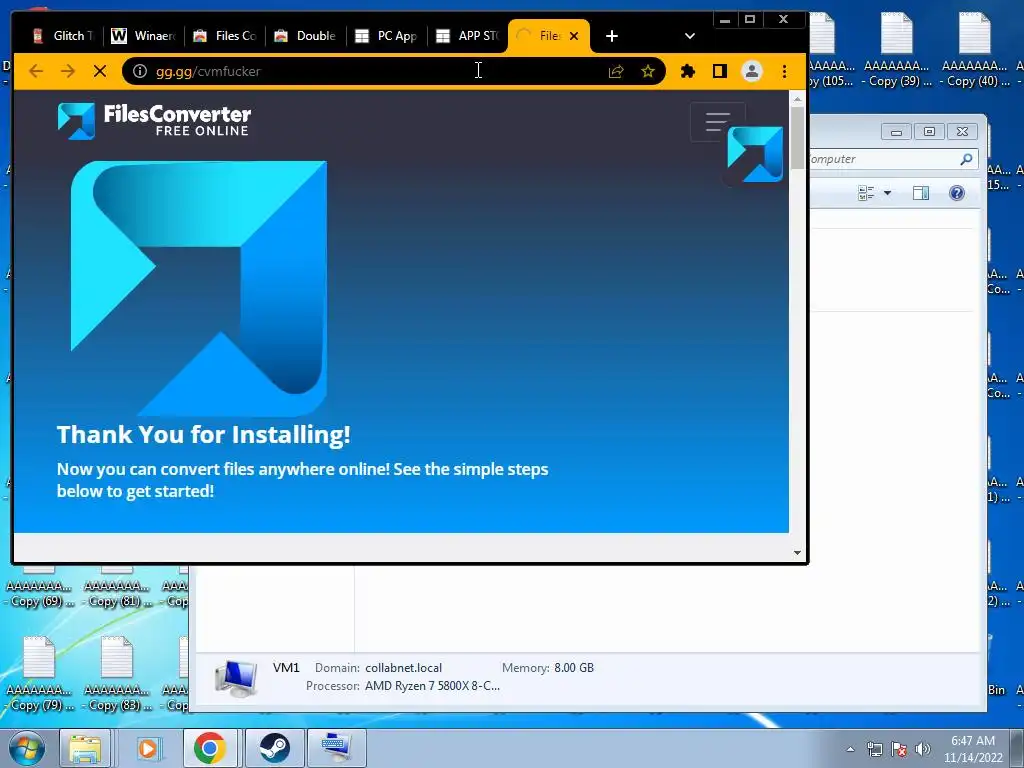Stop loading the page
Image resolution: width=1024 pixels, height=768 pixels.
coord(100,71)
